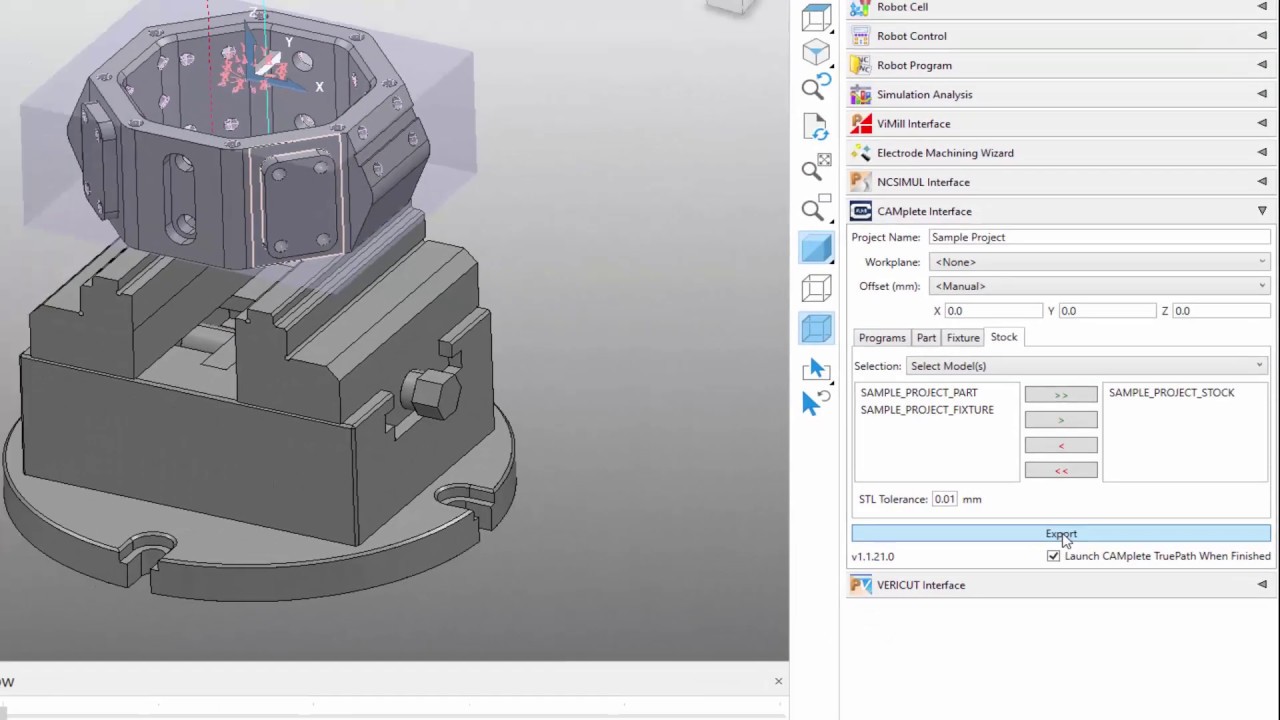Click the STL Tolerance value field
Viewport: 1280px width, 720px height.
pyautogui.click(x=945, y=499)
